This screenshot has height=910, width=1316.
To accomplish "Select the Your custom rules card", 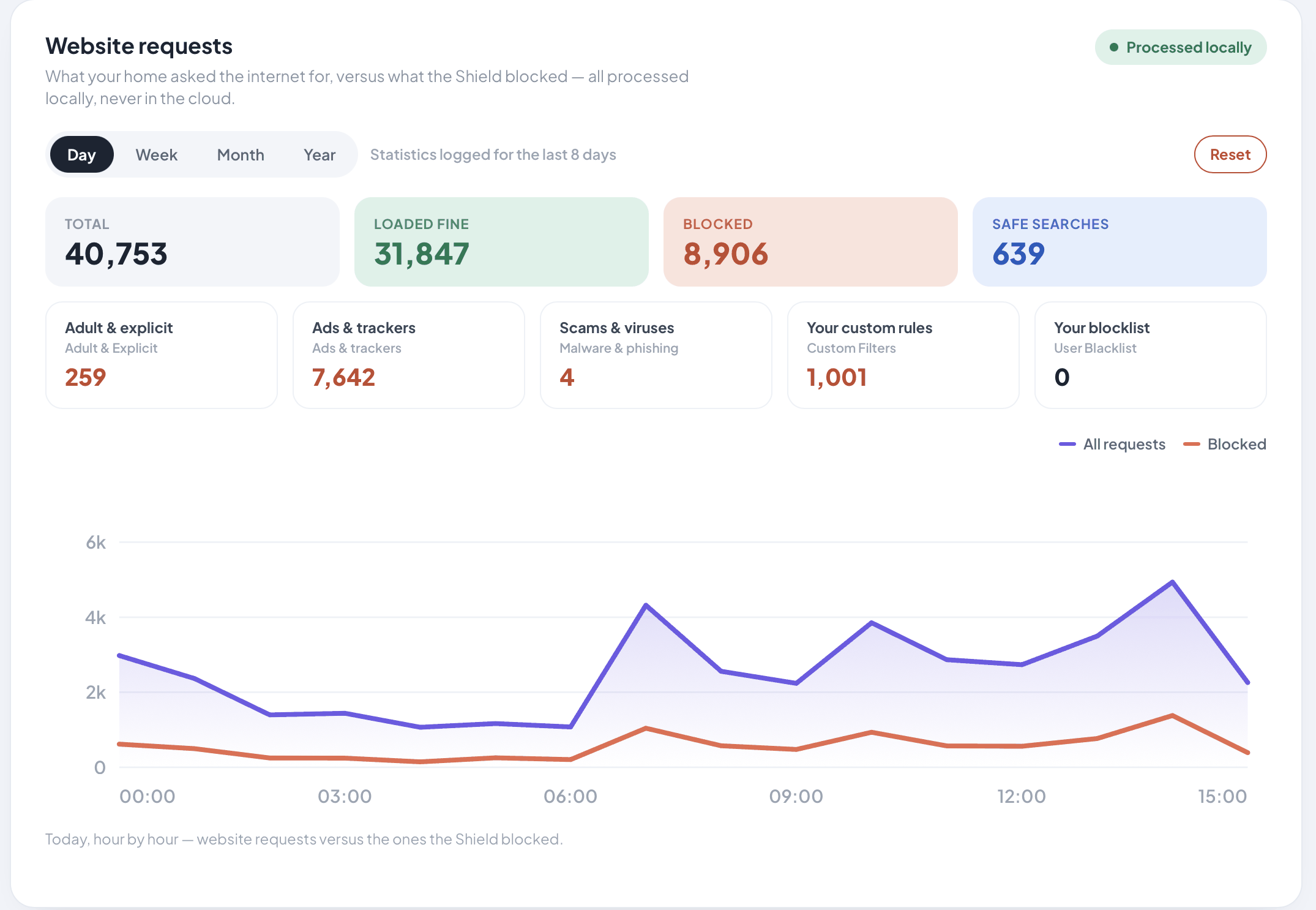I will coord(903,355).
